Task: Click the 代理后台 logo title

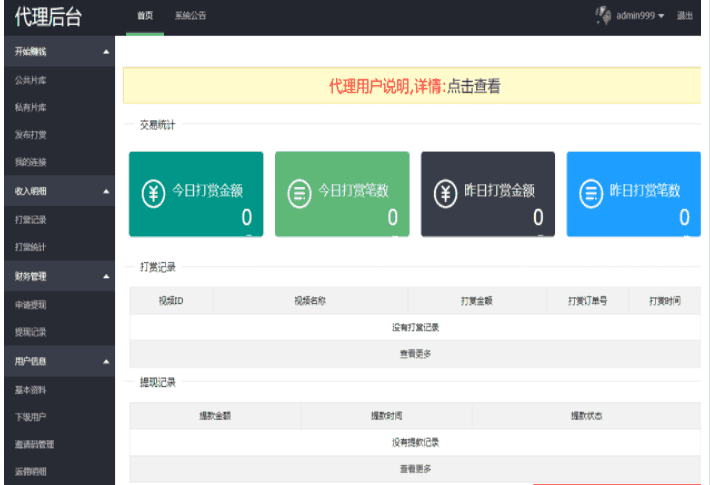Action: pos(48,17)
